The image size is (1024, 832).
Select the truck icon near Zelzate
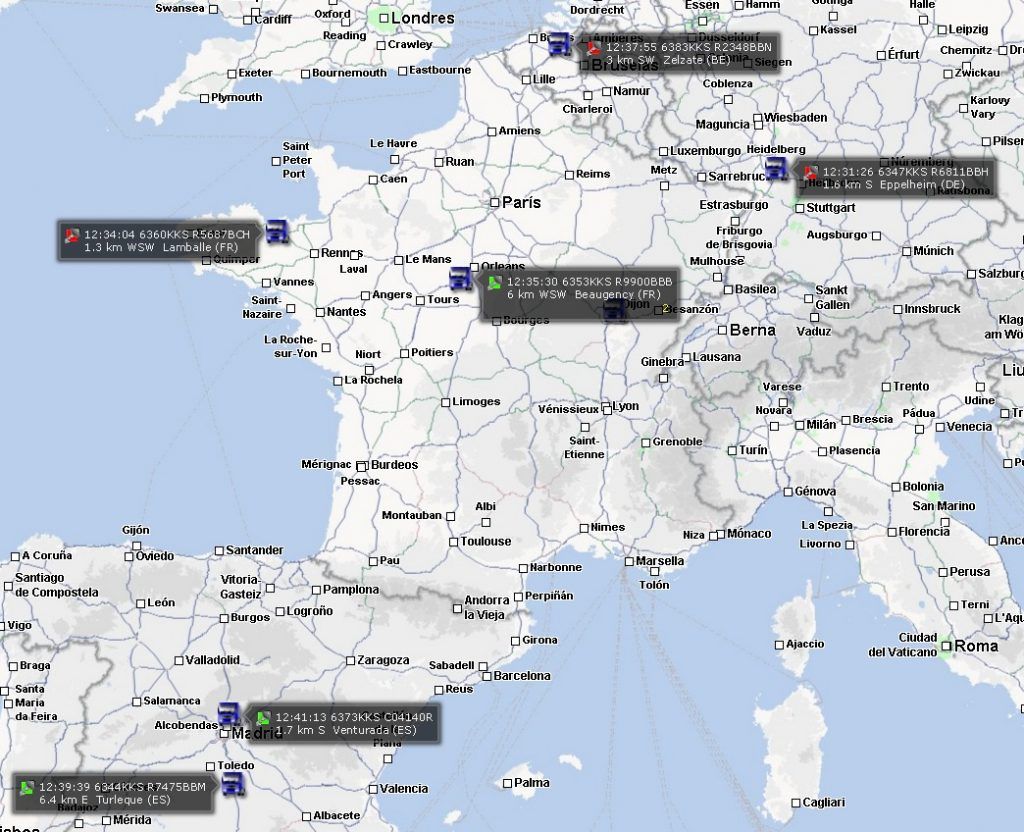tap(559, 44)
